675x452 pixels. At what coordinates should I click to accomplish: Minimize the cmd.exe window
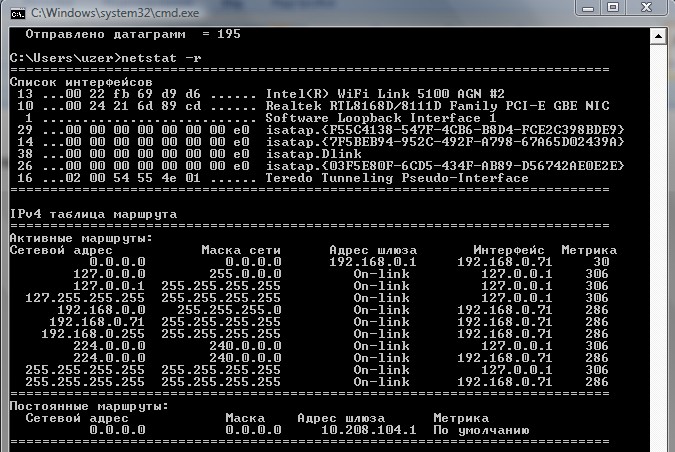coord(588,8)
